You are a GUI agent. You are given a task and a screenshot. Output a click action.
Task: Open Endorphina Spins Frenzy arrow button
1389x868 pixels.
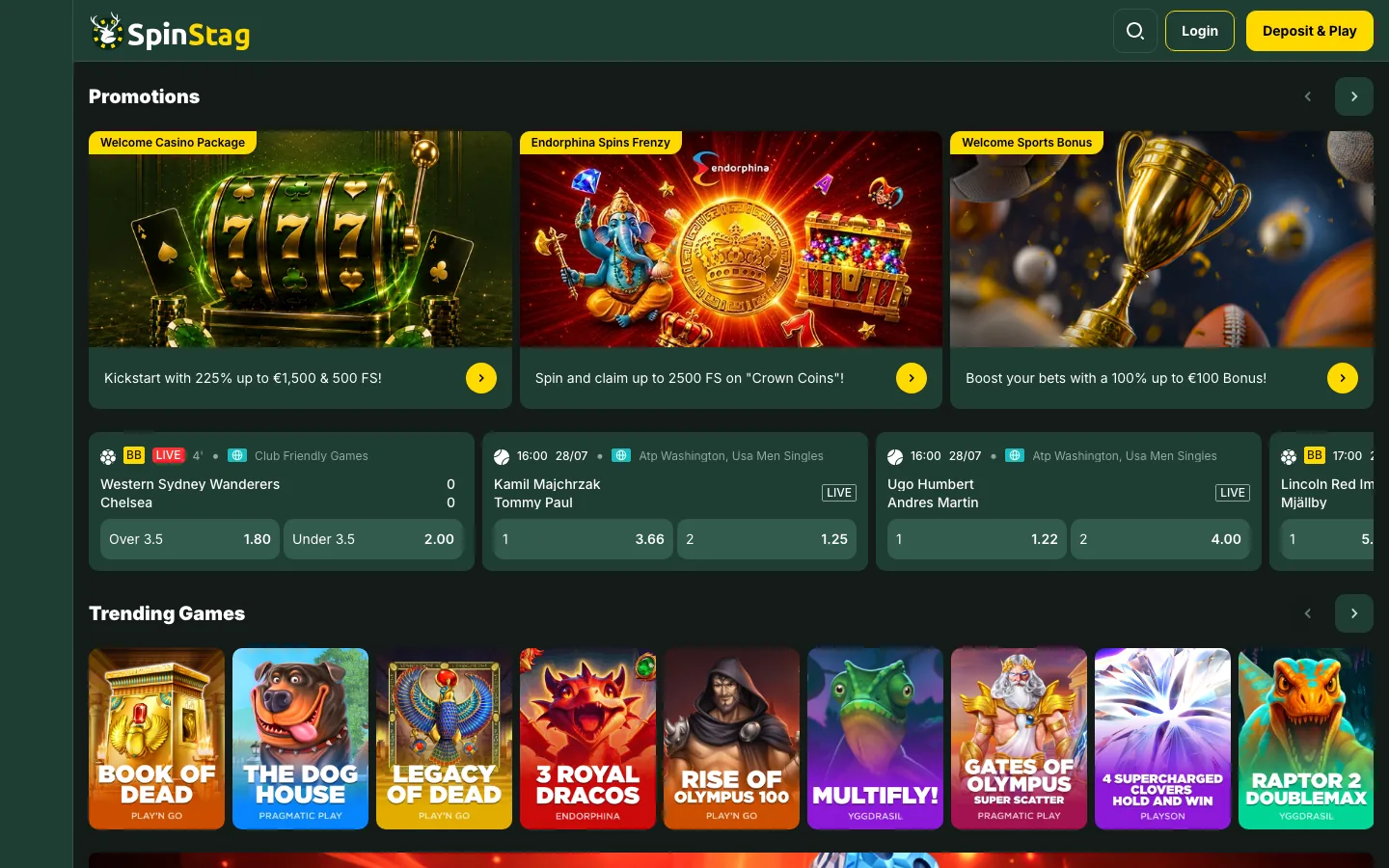[912, 378]
